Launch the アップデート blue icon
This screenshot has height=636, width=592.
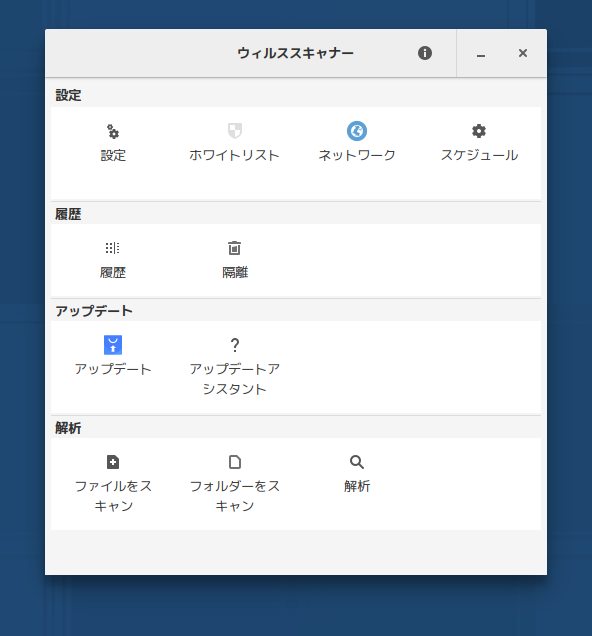point(113,345)
